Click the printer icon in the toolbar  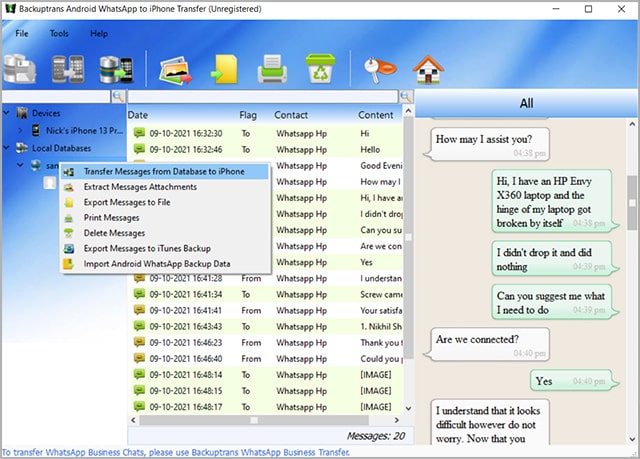274,68
